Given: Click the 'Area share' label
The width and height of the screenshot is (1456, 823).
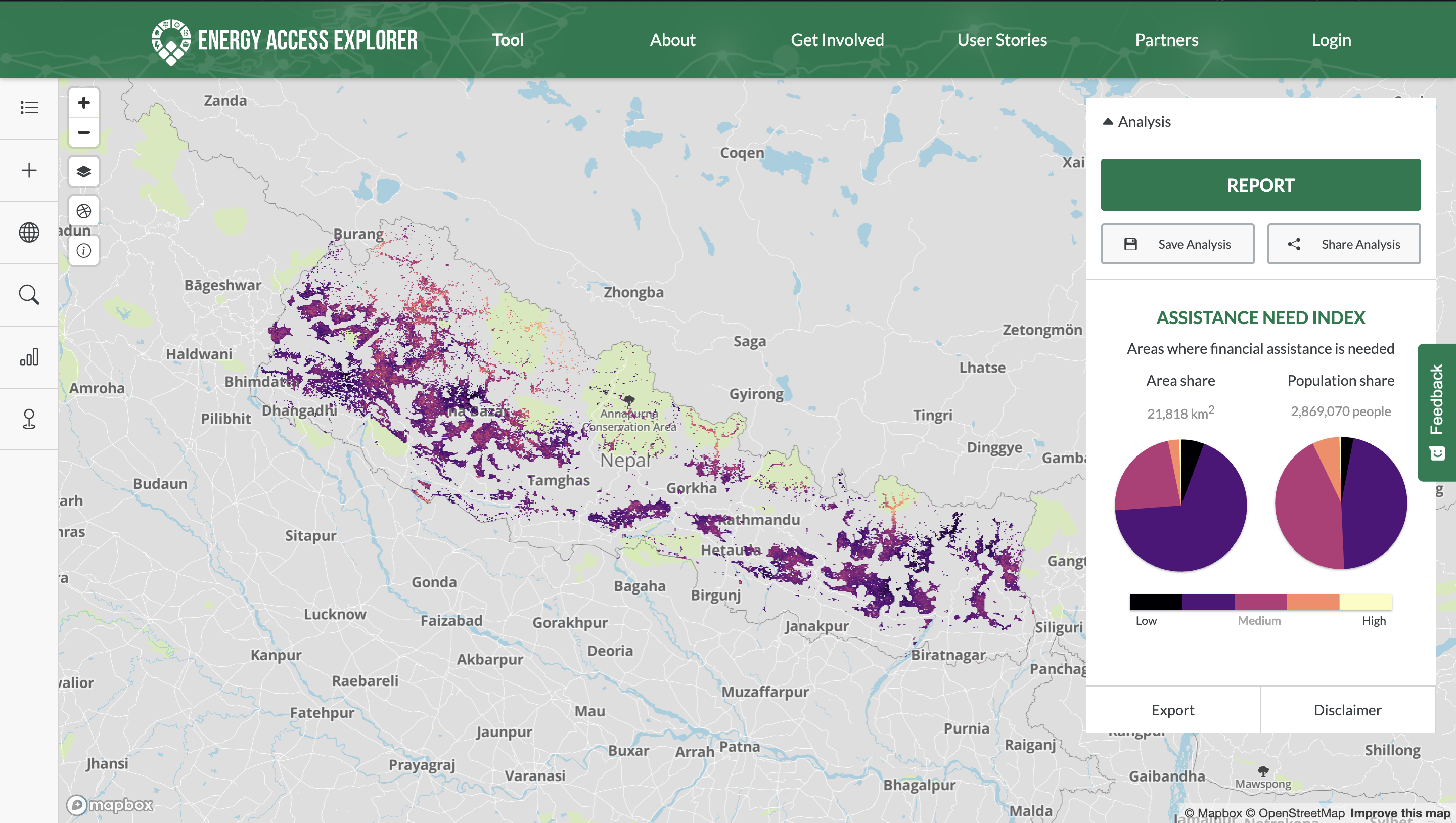Looking at the screenshot, I should (1181, 381).
